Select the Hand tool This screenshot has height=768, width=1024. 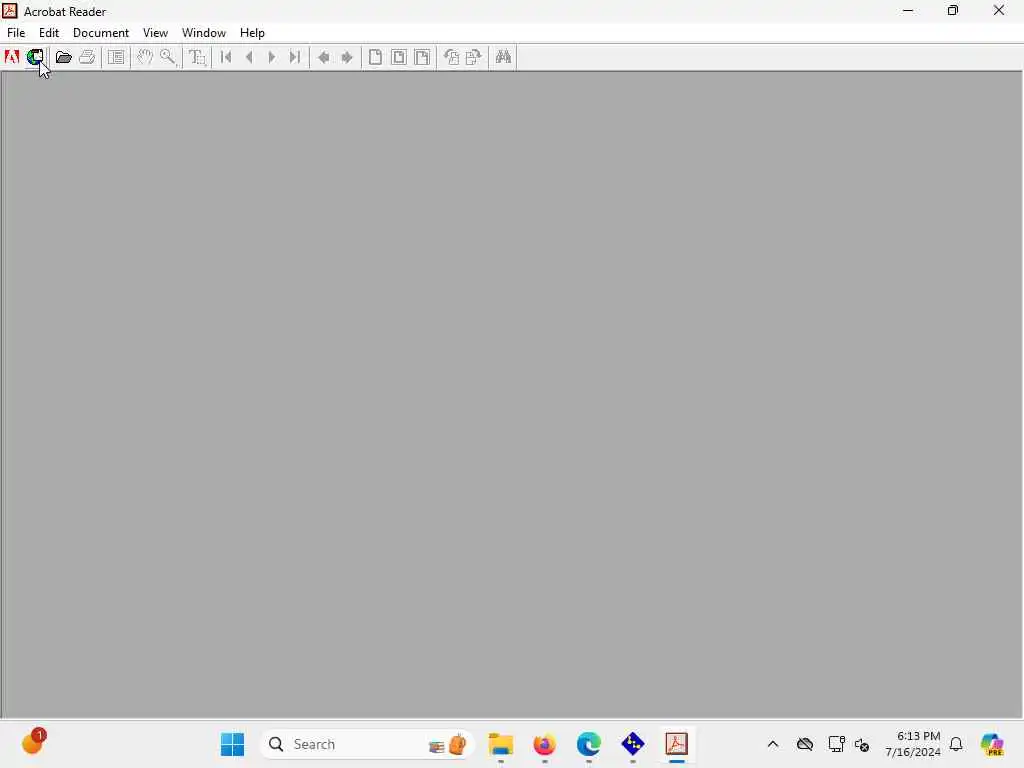[144, 57]
